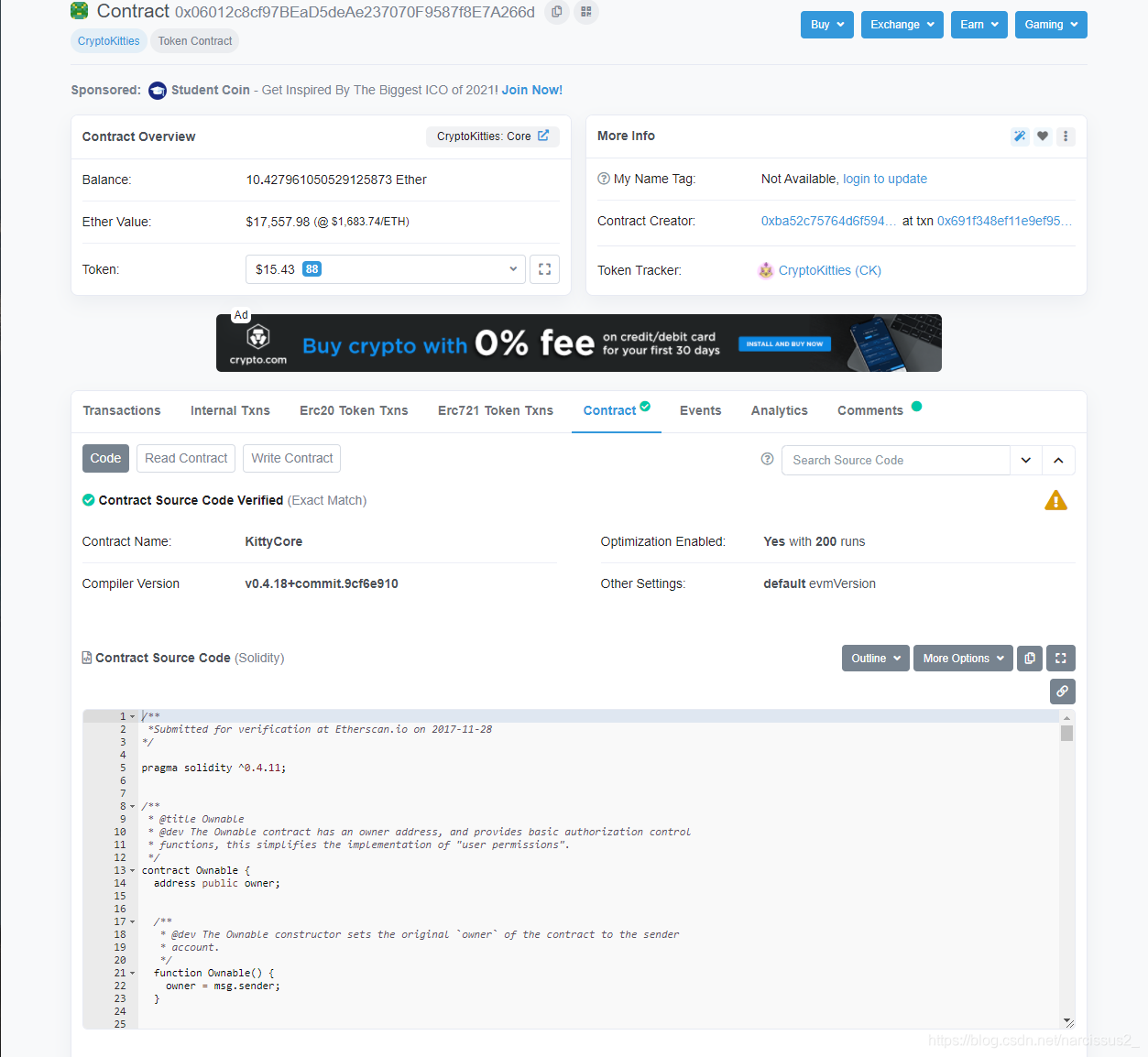Open the CryptoKitties (CK) token tracker link
The image size is (1148, 1057).
pyautogui.click(x=830, y=270)
